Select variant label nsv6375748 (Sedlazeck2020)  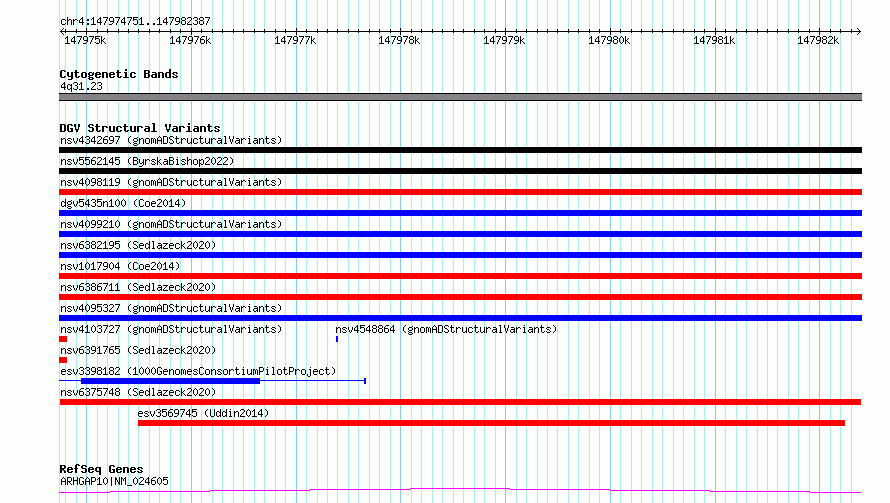138,392
